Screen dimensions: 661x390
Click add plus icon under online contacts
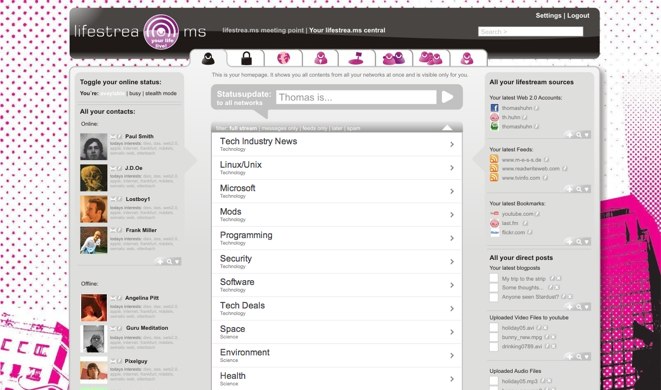160,261
